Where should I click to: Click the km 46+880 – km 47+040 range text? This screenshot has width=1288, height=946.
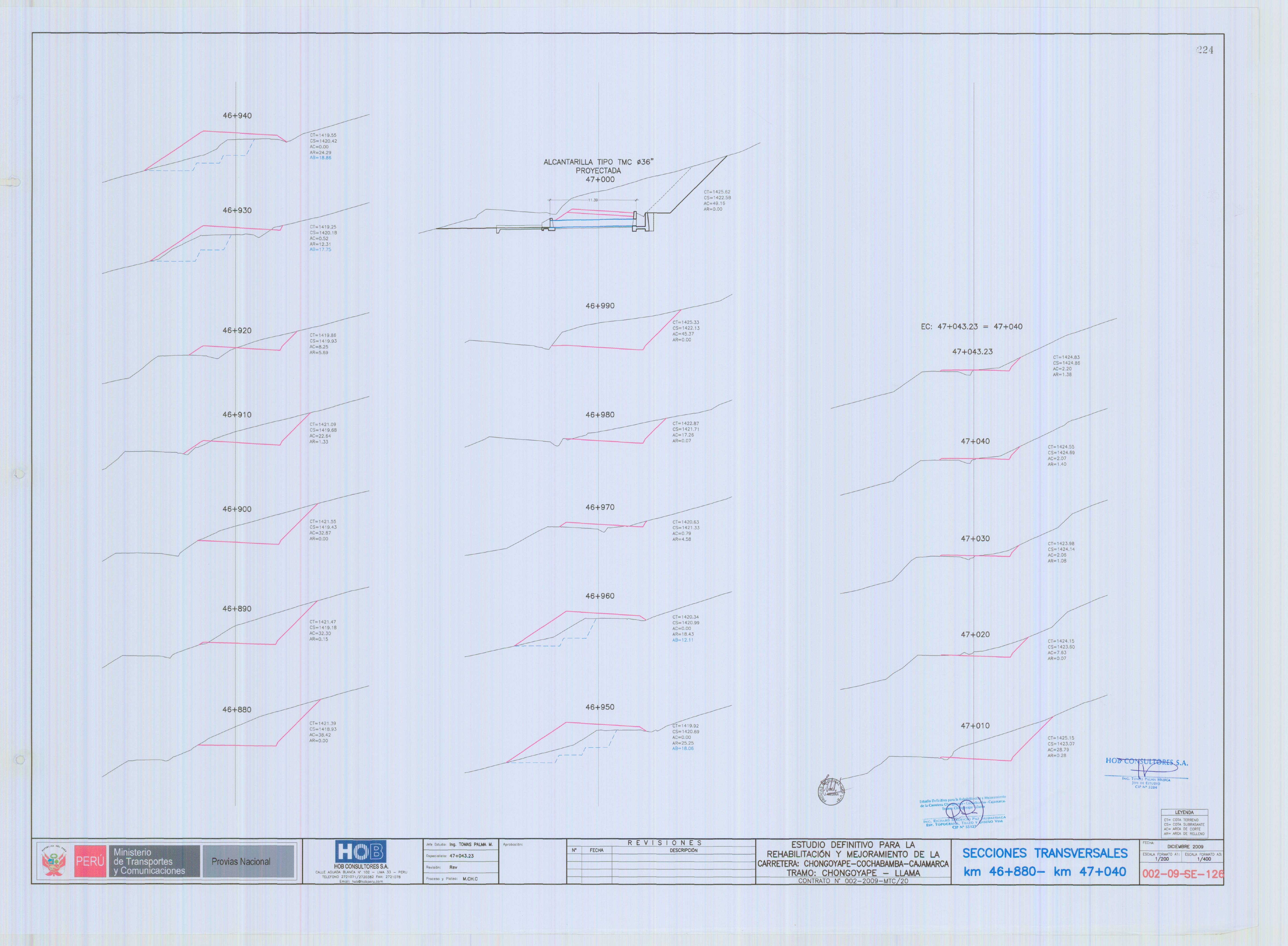(1045, 871)
